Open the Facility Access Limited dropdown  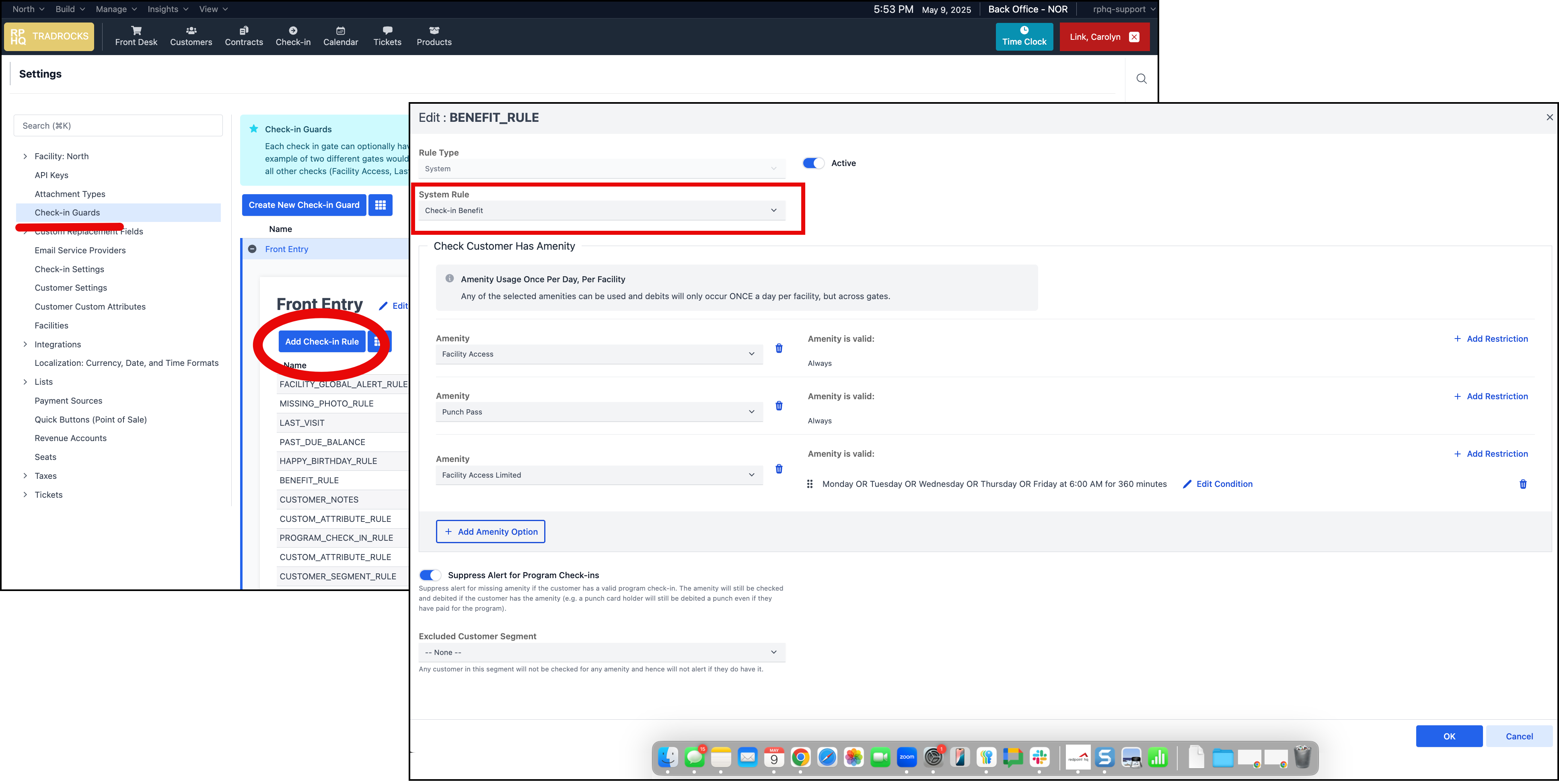[599, 475]
